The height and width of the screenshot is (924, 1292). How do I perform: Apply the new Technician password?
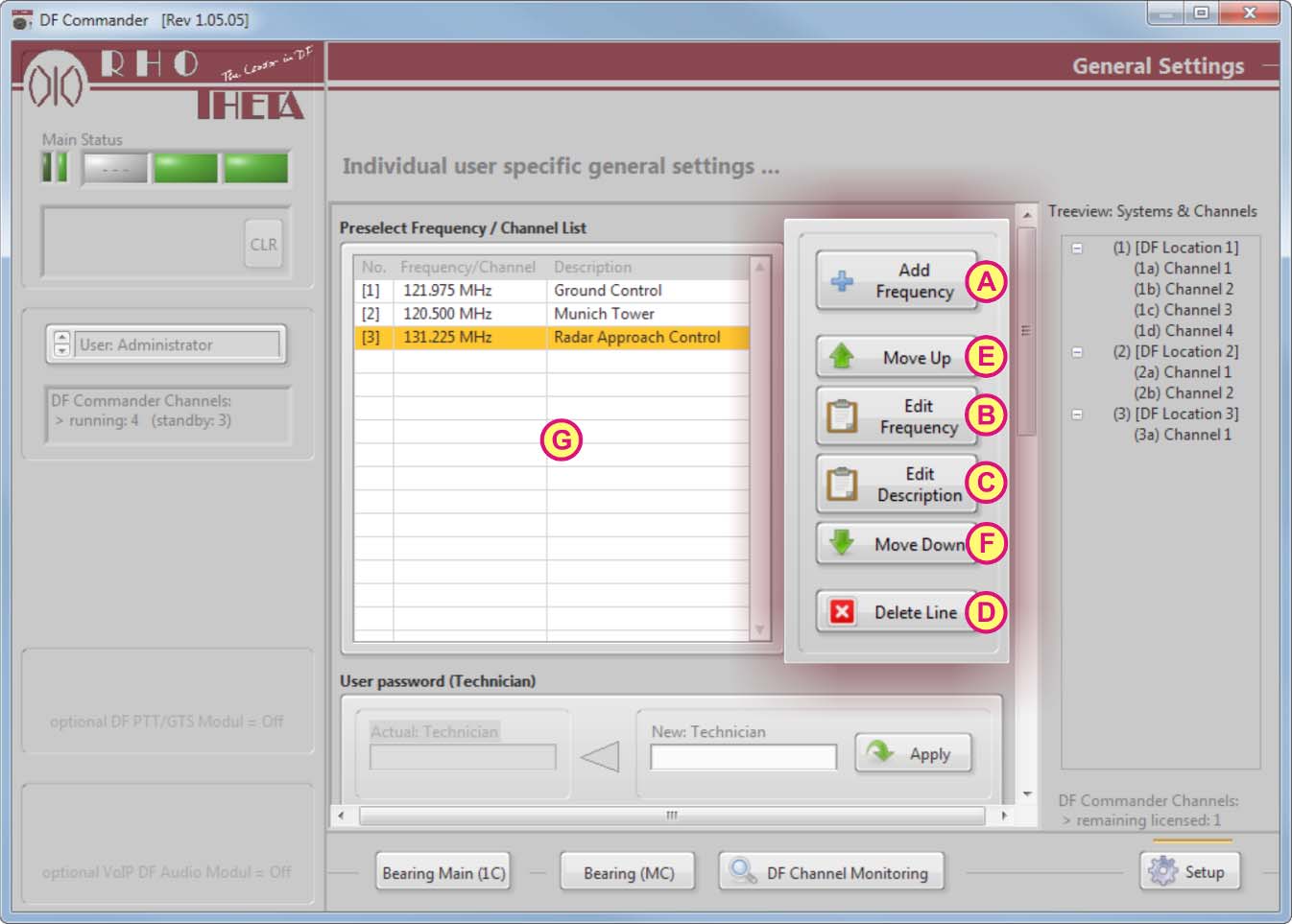click(913, 753)
